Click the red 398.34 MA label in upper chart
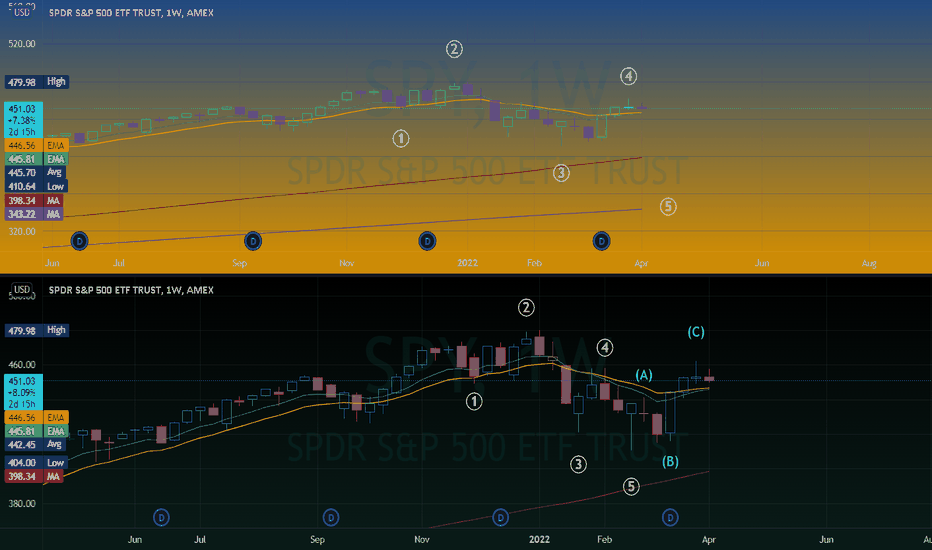This screenshot has width=932, height=550. 34,201
